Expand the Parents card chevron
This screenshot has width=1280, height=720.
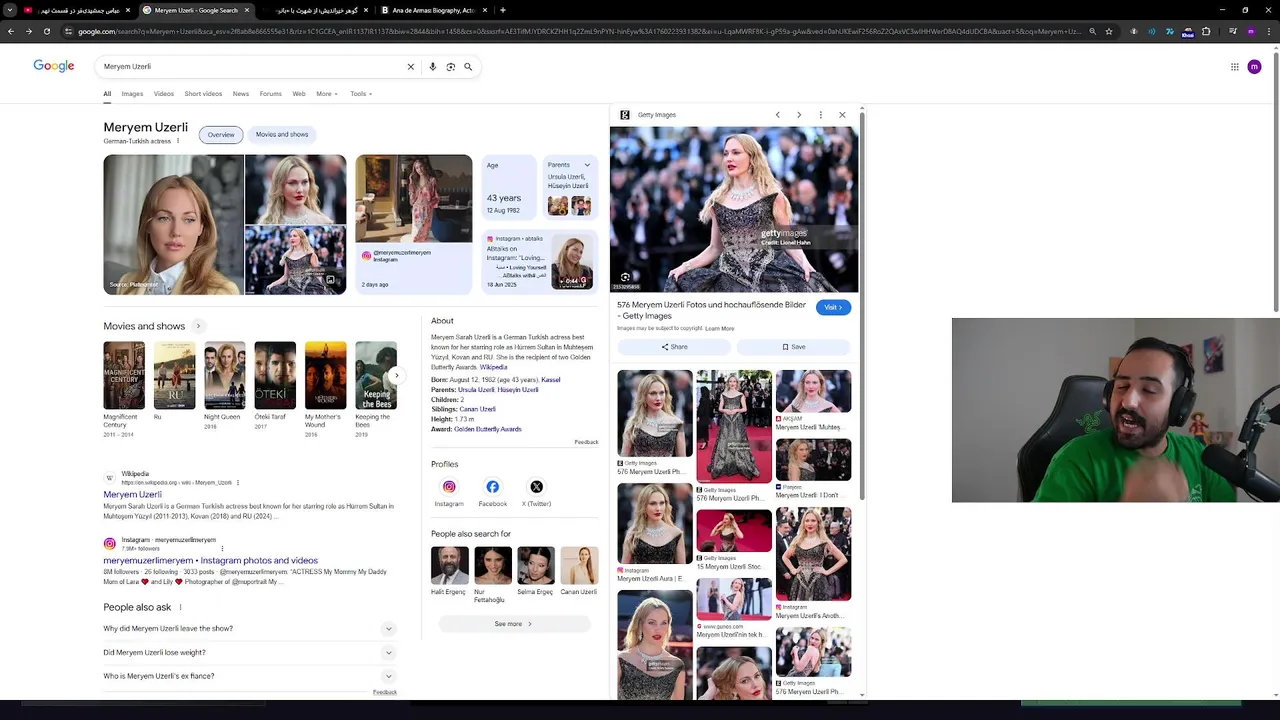(x=587, y=165)
